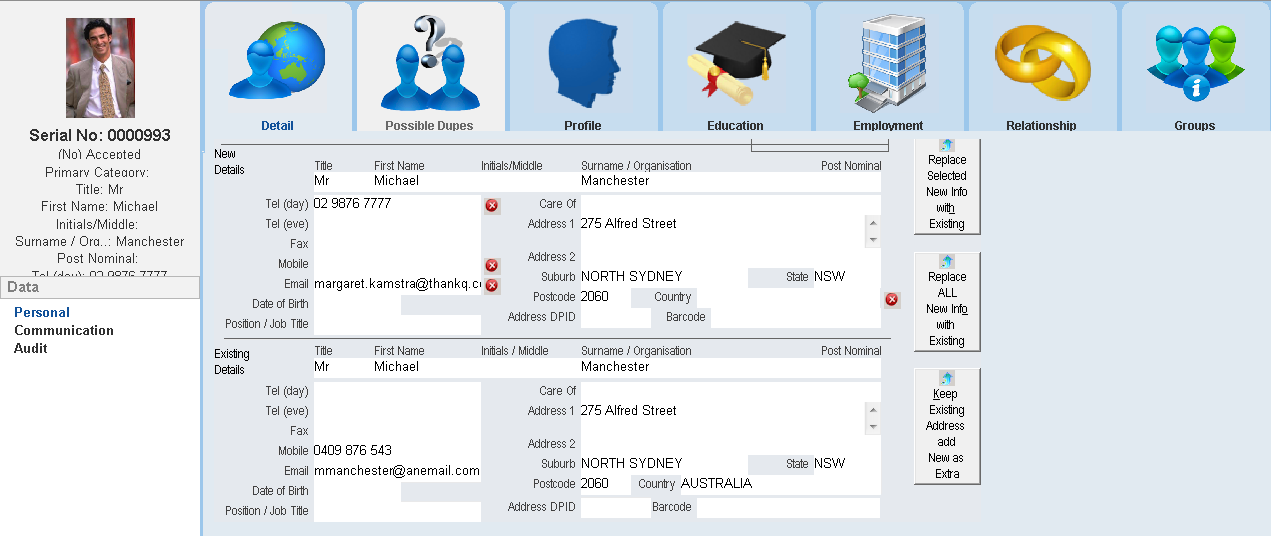Viewport: 1271px width, 536px height.
Task: Clear new Email with red X icon
Action: [x=492, y=285]
